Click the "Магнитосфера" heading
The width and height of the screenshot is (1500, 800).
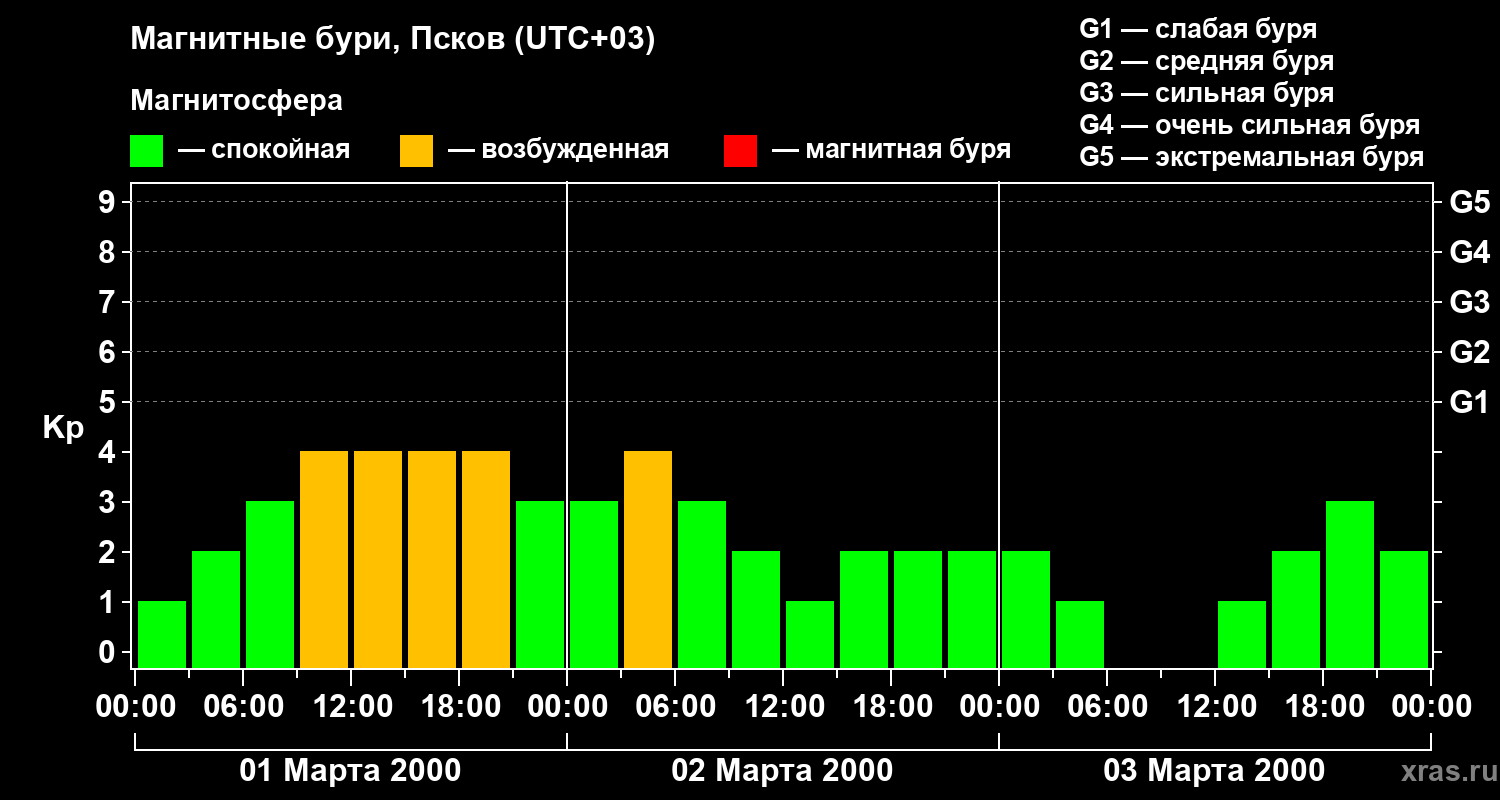(236, 101)
